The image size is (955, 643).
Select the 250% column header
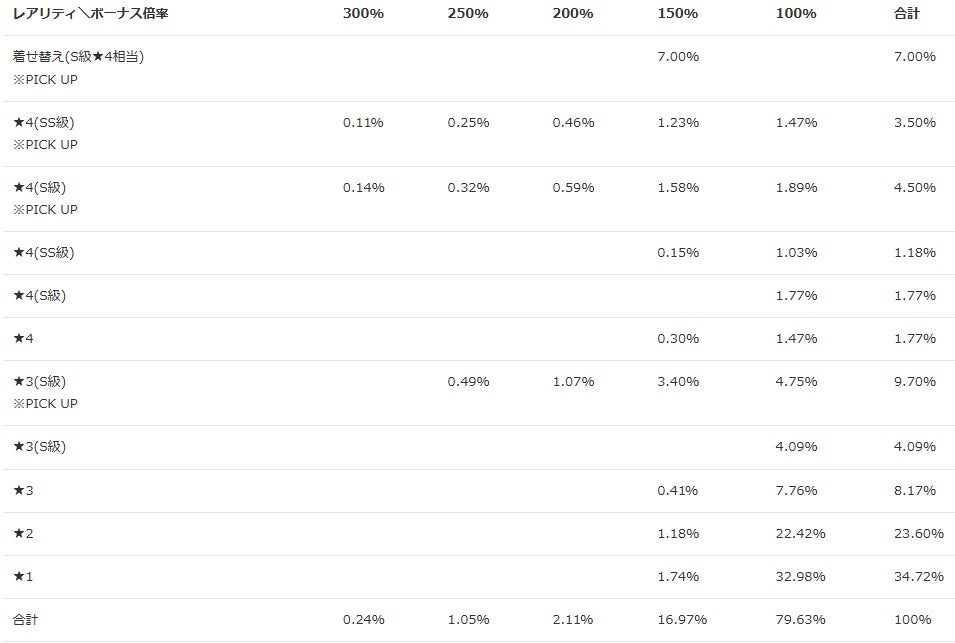tap(468, 14)
